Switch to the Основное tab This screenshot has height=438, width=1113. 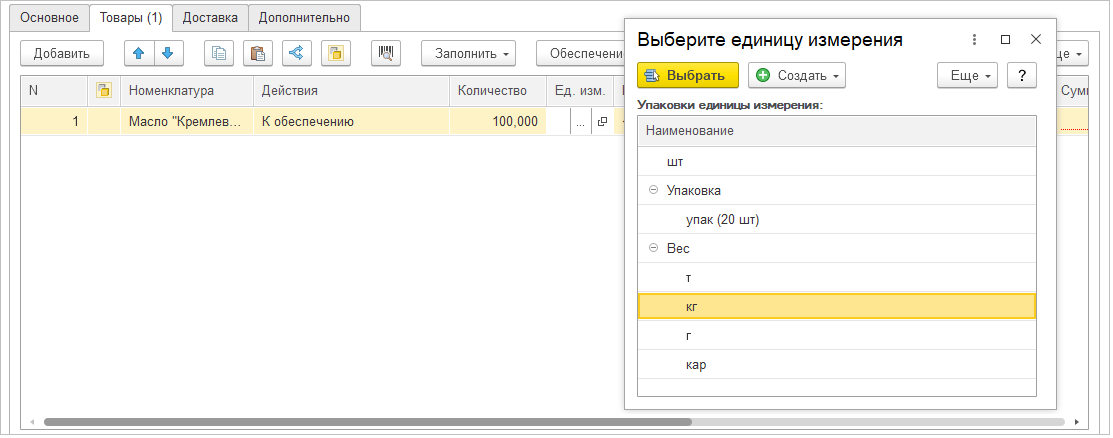(x=49, y=17)
